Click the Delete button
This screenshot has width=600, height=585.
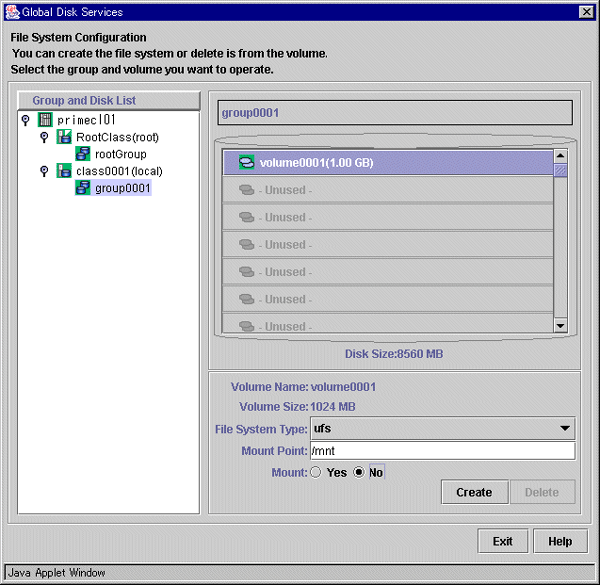coord(542,492)
